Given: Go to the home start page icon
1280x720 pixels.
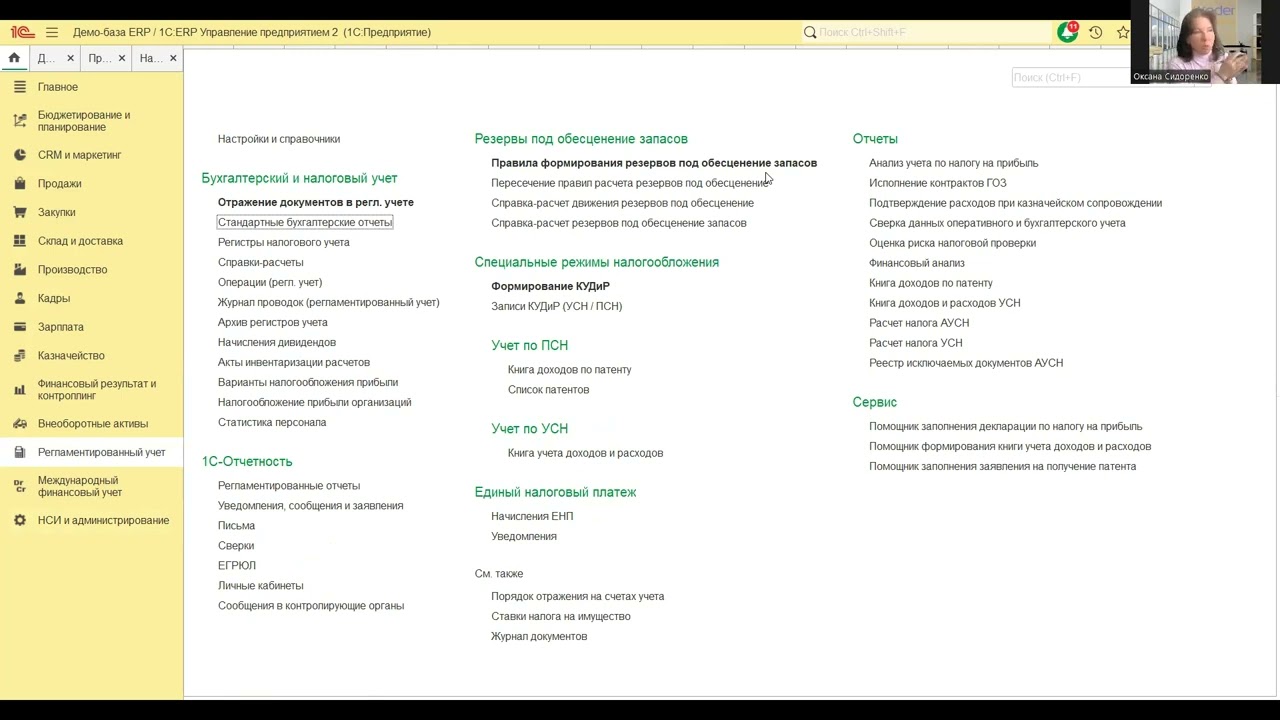Looking at the screenshot, I should (14, 58).
